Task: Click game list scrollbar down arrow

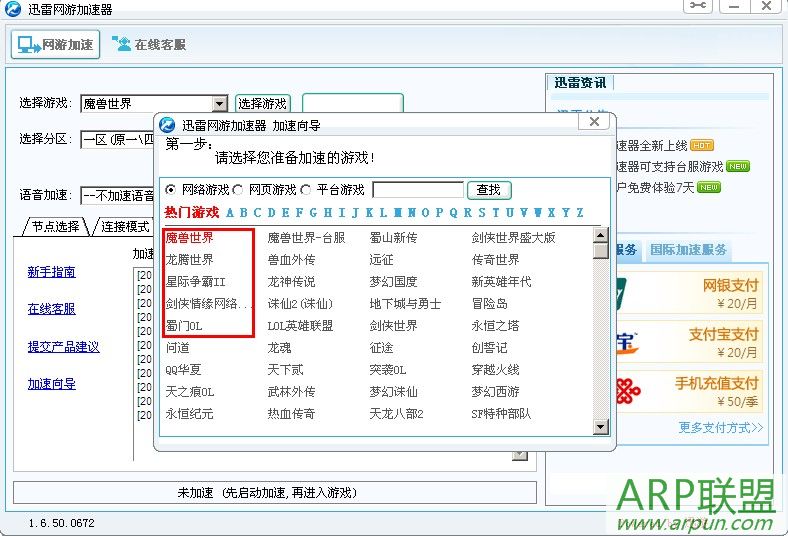Action: (x=601, y=427)
